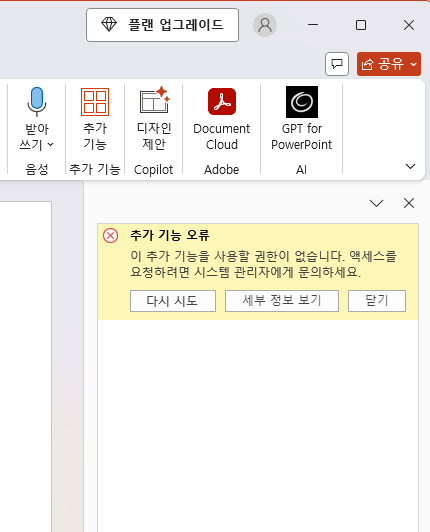
Task: Click the Adobe group label
Action: pos(222,169)
